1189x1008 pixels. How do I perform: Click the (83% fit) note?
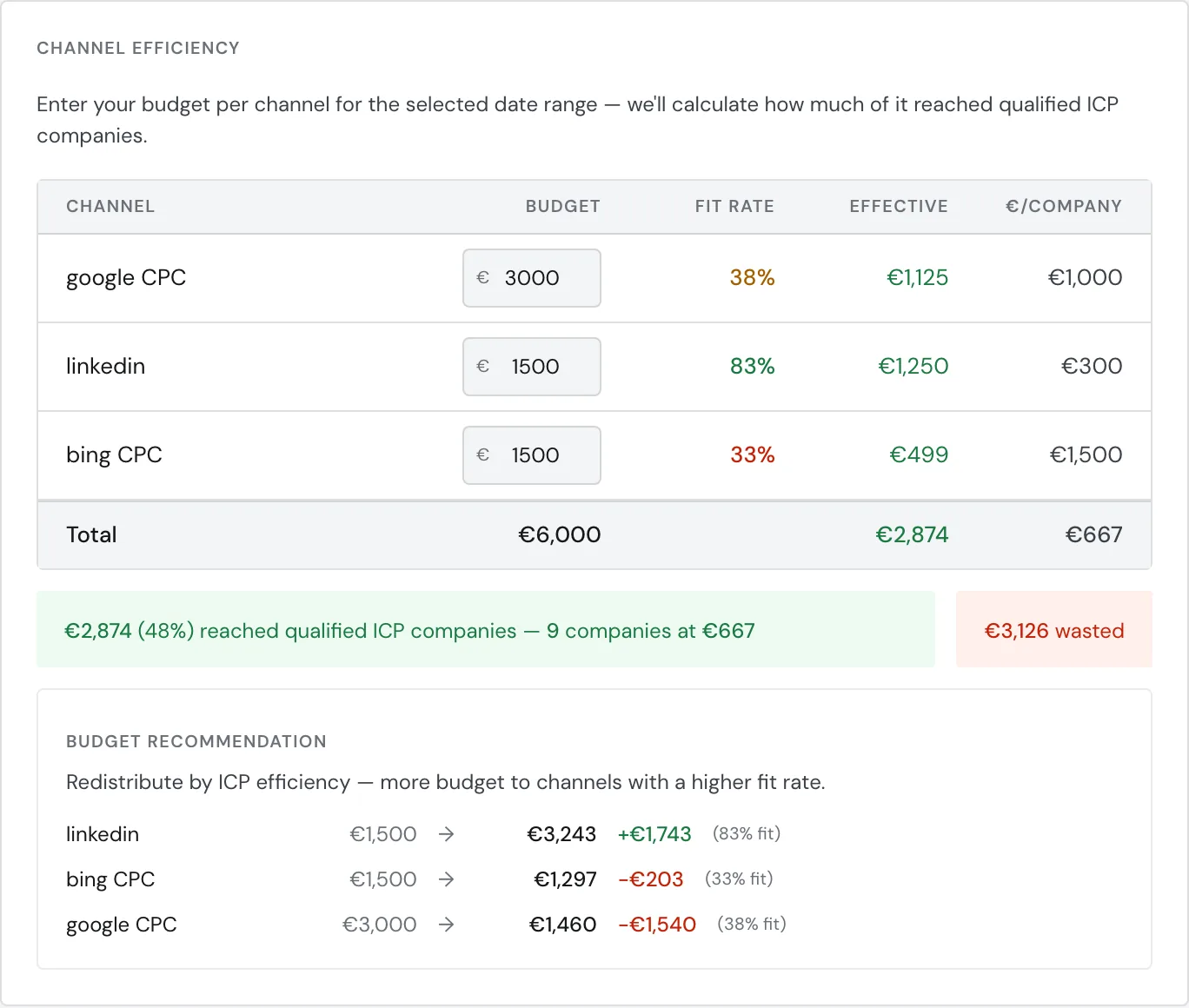coord(747,834)
